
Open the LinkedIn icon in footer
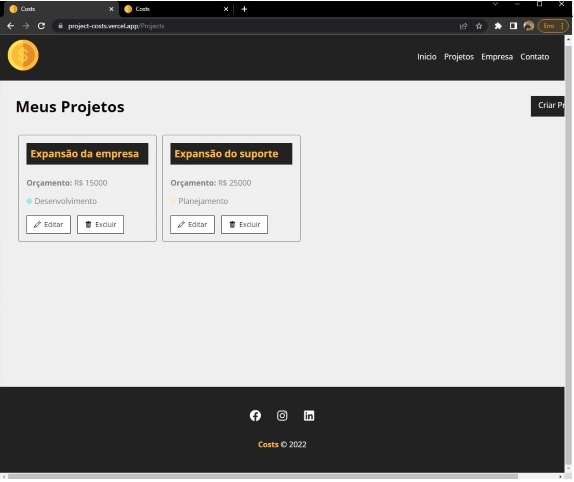[x=309, y=416]
